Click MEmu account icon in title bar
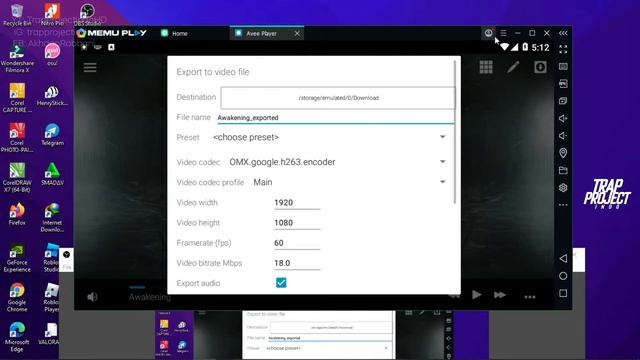Viewport: 640px width, 360px height. point(489,33)
